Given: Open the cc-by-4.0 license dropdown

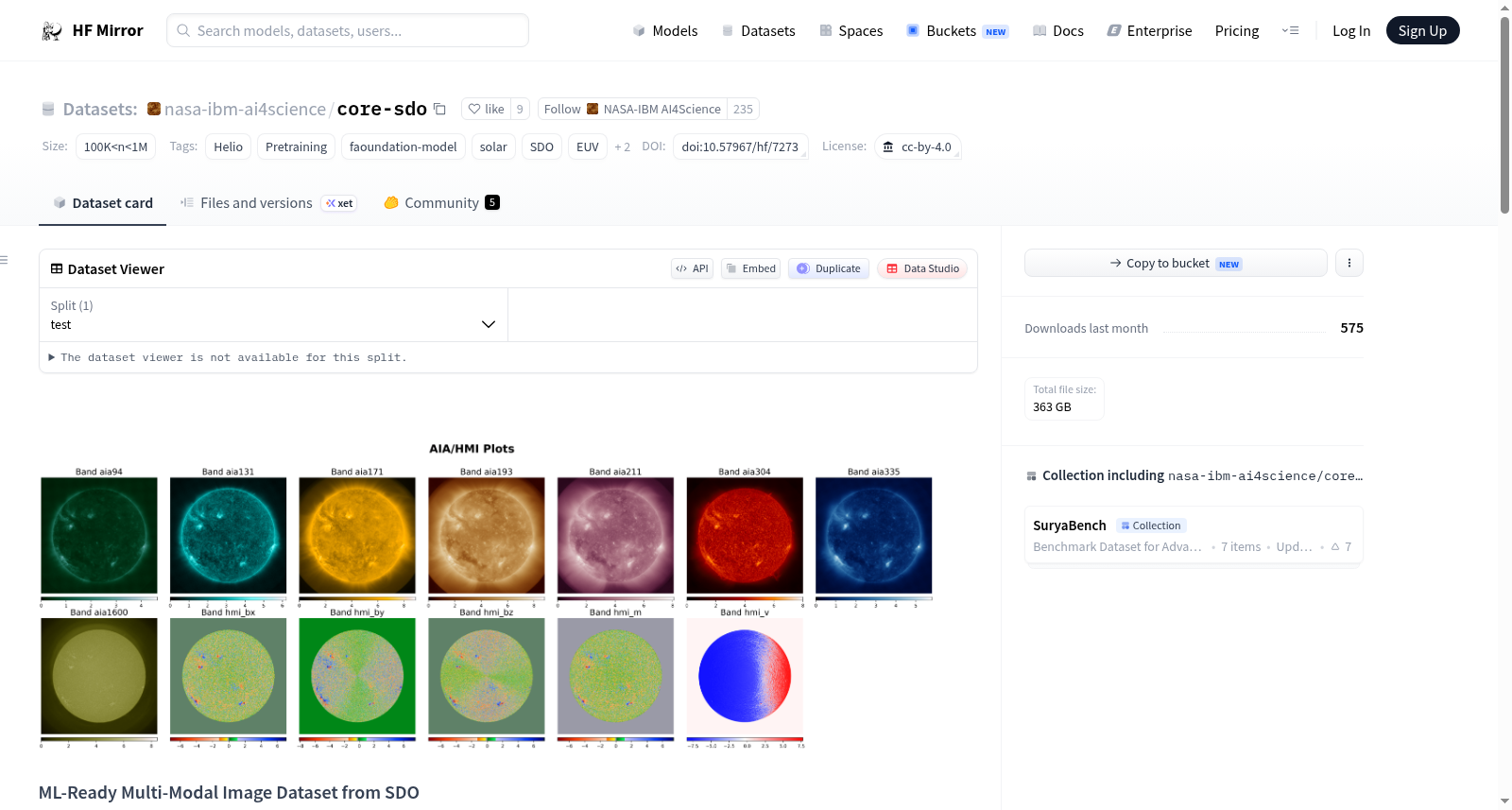Looking at the screenshot, I should (x=918, y=146).
